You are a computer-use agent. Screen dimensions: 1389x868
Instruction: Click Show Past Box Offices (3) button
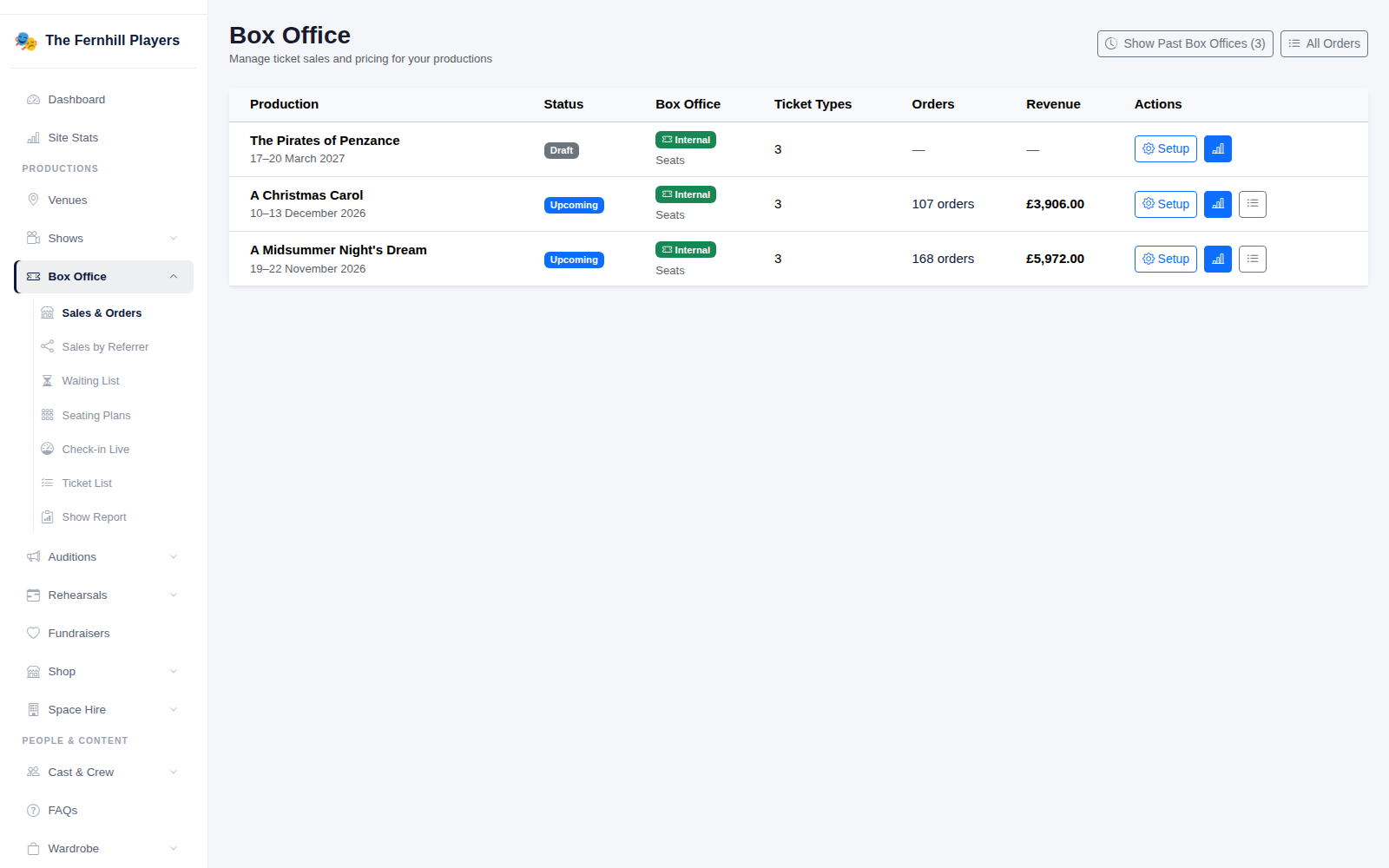[x=1185, y=43]
